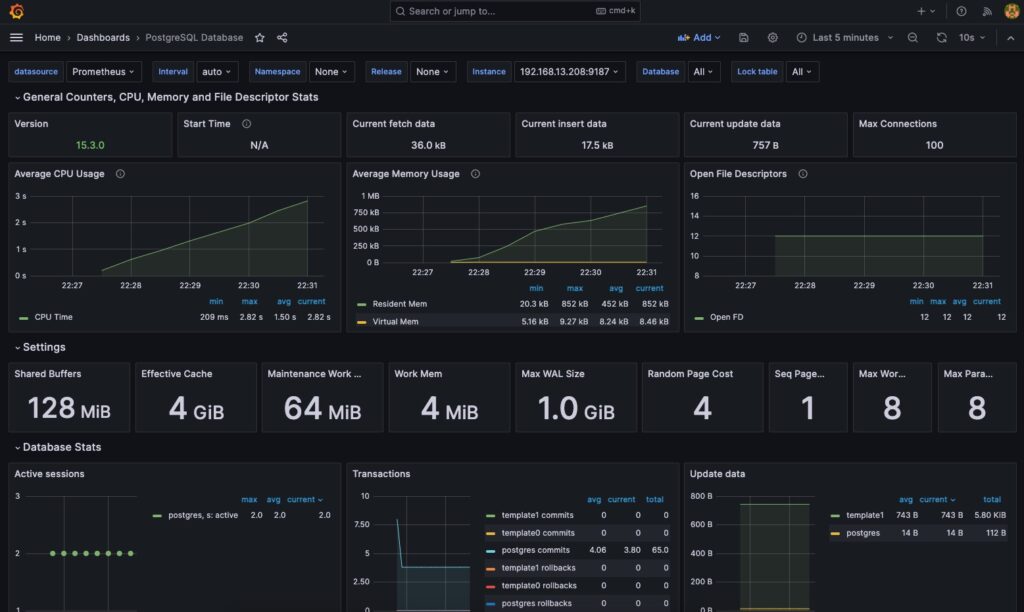Viewport: 1024px width, 612px height.
Task: Zoom out the time range
Action: [x=913, y=38]
